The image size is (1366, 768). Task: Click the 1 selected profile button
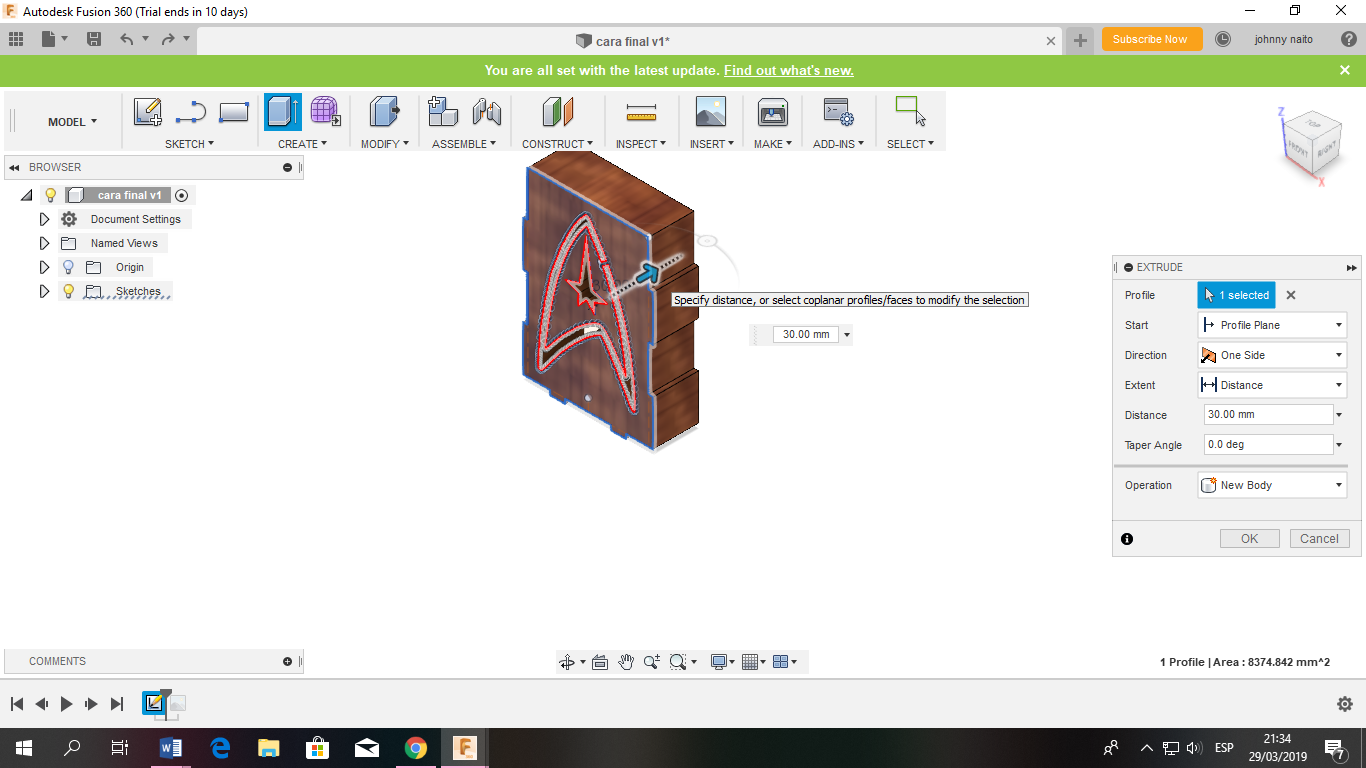coord(1236,295)
